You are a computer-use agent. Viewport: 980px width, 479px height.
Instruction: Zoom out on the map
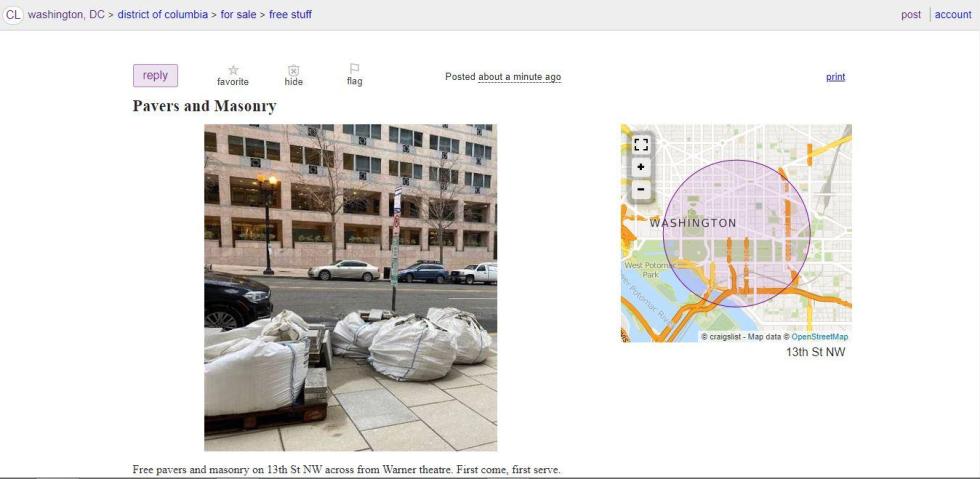click(x=641, y=189)
